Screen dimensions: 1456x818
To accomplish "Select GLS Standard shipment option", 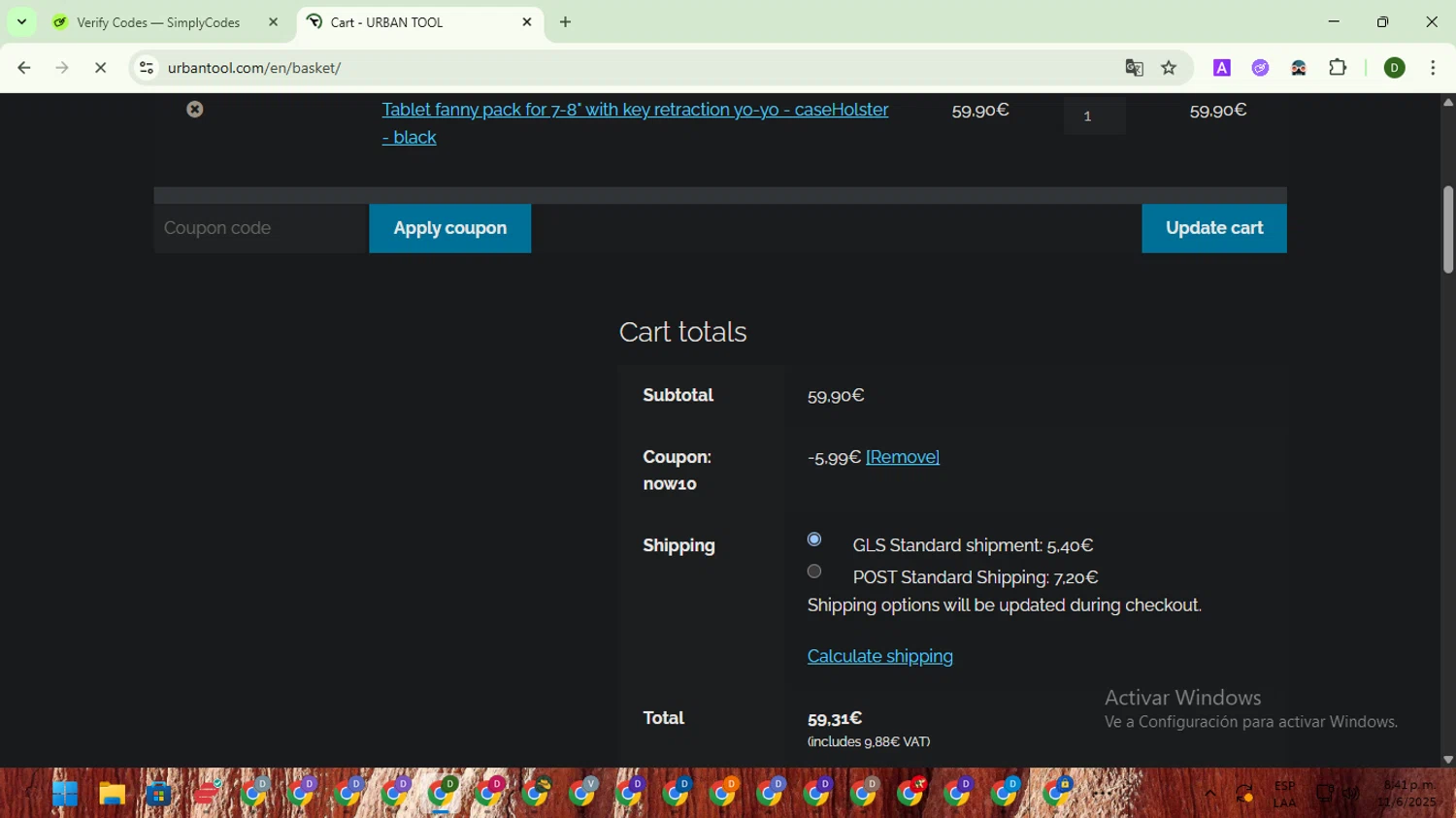I will (814, 540).
